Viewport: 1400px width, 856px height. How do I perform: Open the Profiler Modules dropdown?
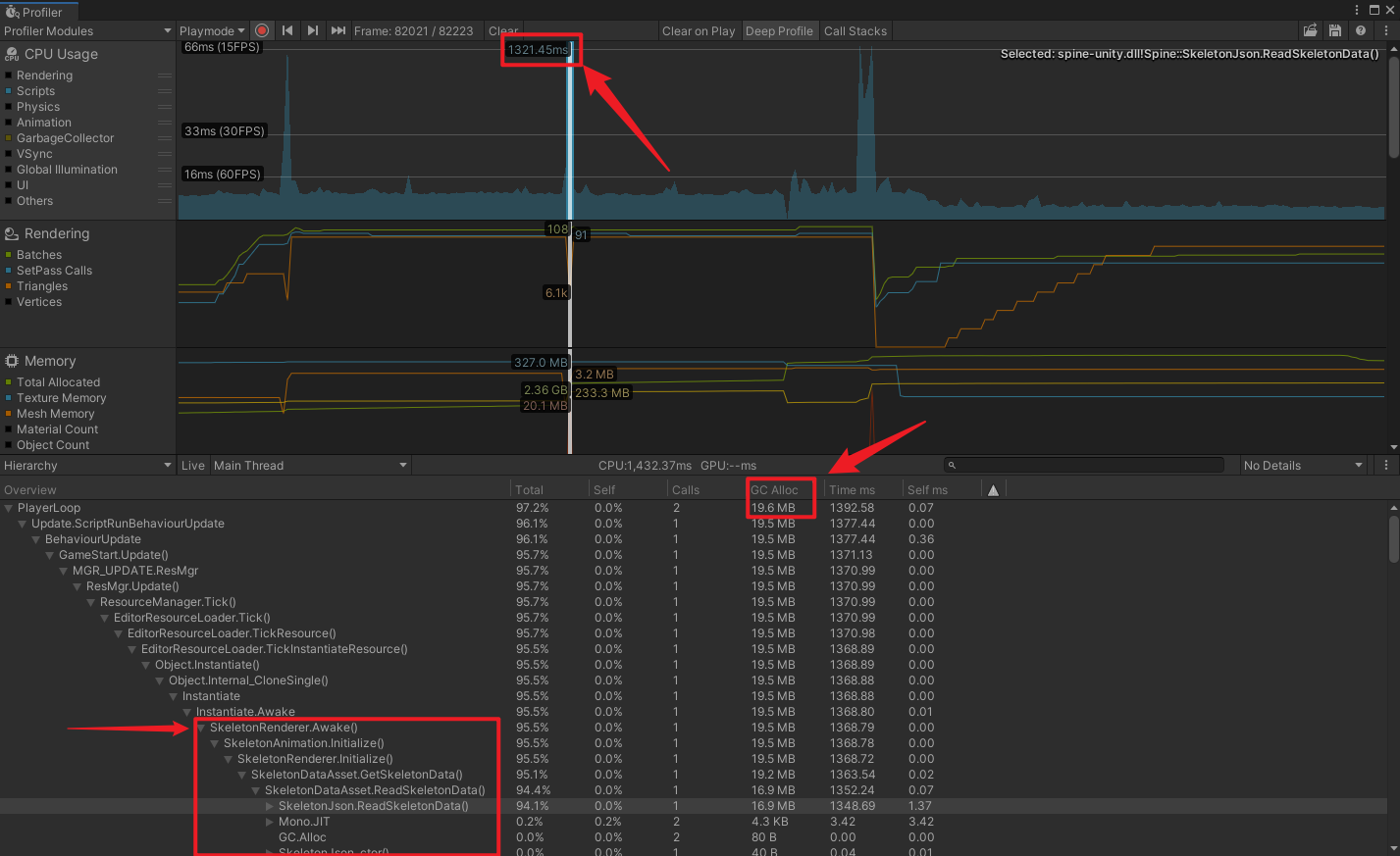(87, 30)
